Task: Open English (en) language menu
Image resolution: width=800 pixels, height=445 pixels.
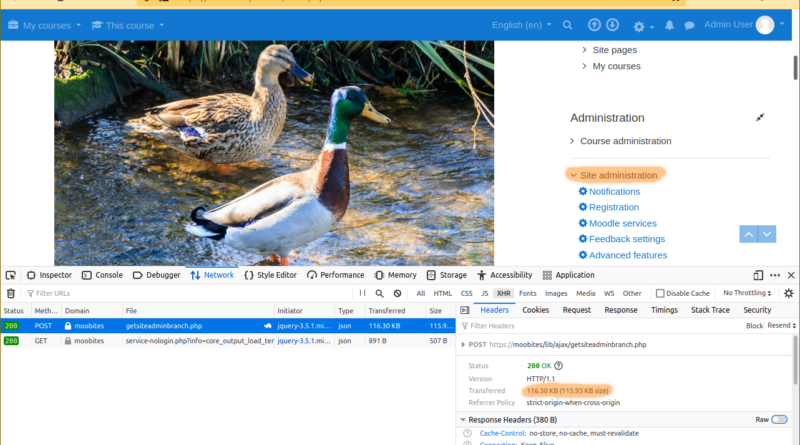Action: (521, 24)
